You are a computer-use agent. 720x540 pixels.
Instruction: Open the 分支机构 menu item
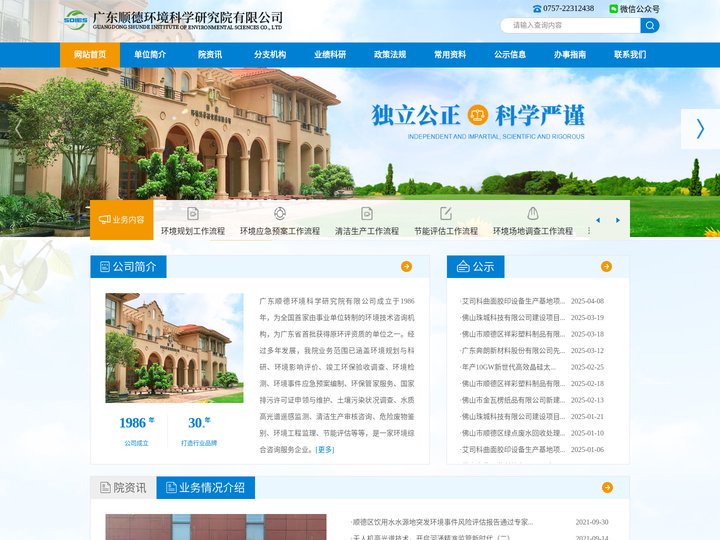[270, 55]
